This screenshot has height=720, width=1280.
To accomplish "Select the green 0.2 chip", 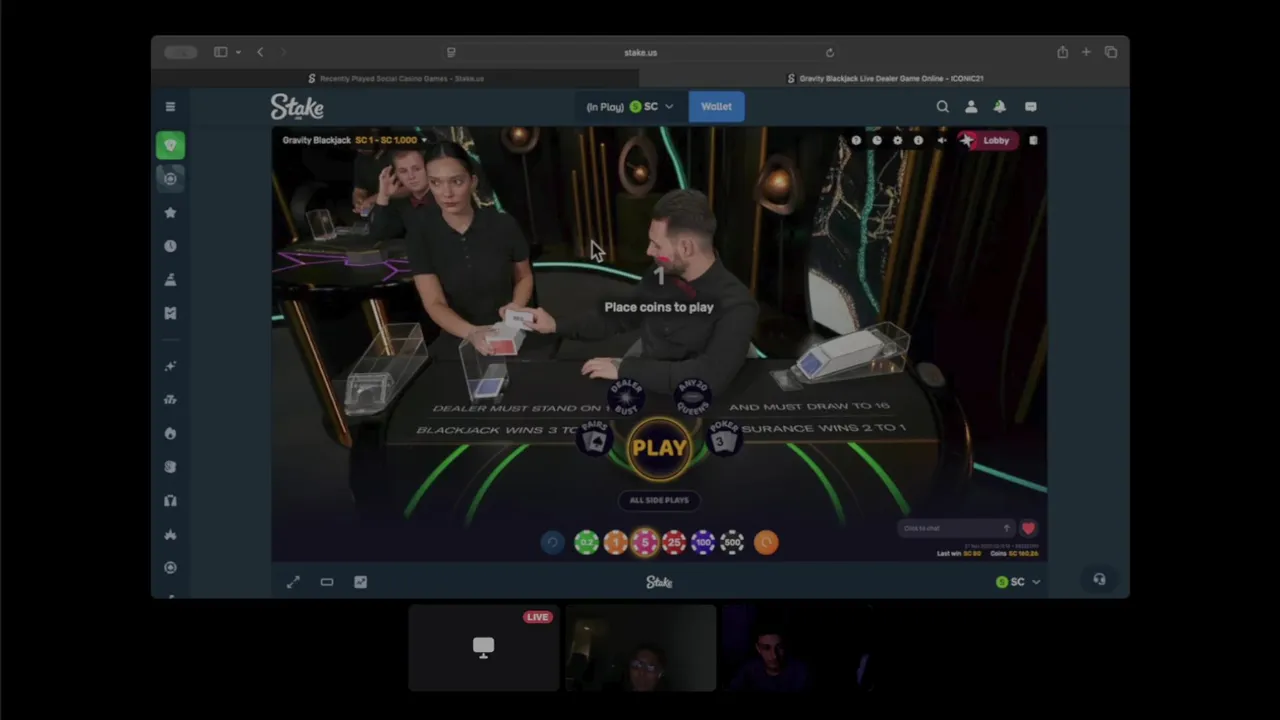I will pyautogui.click(x=586, y=542).
